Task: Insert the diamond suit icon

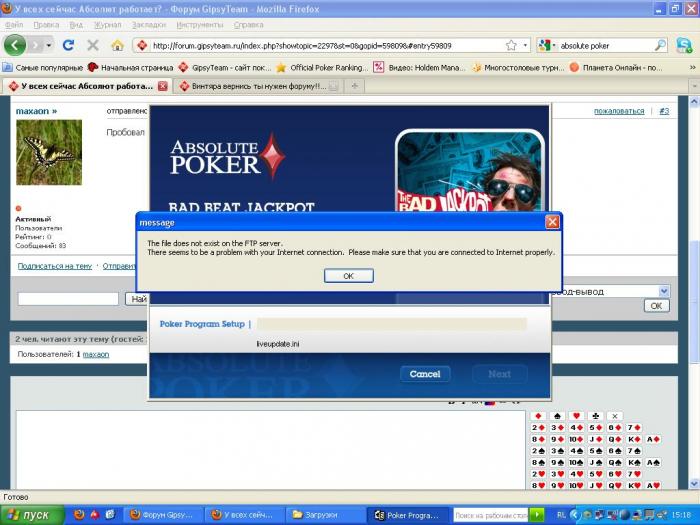Action: point(538,416)
